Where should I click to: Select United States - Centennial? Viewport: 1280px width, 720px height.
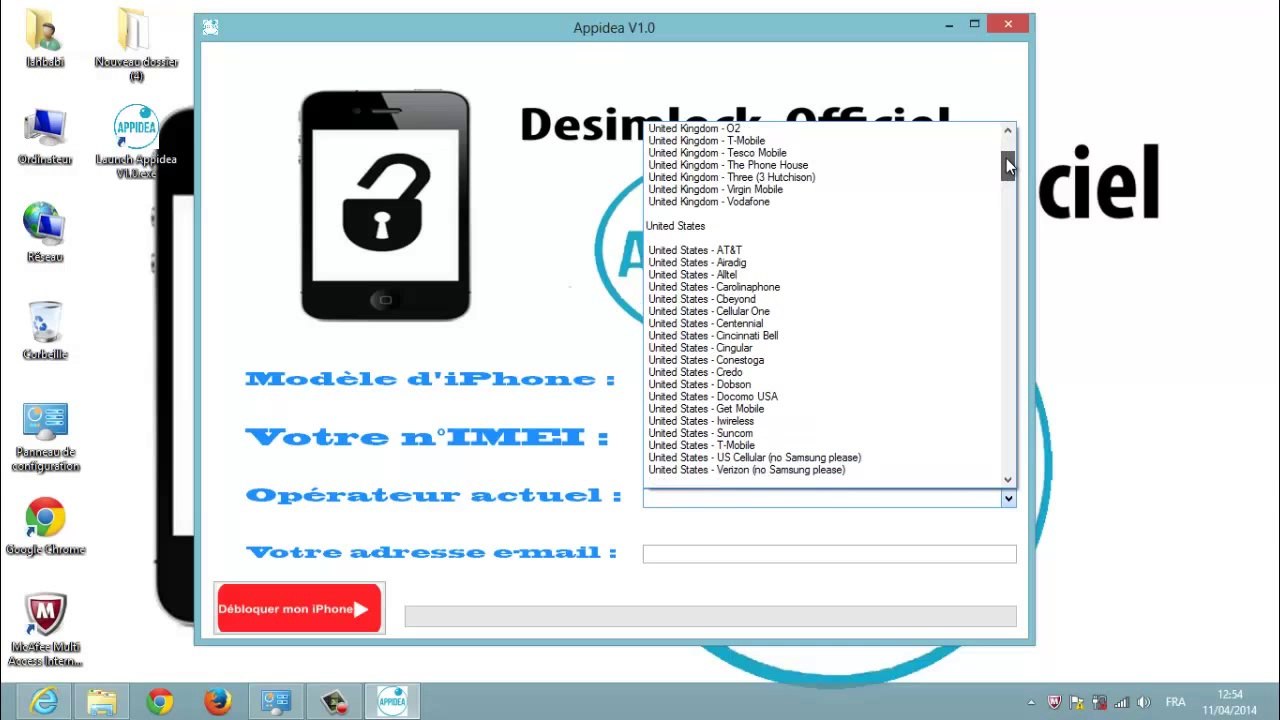pos(706,323)
